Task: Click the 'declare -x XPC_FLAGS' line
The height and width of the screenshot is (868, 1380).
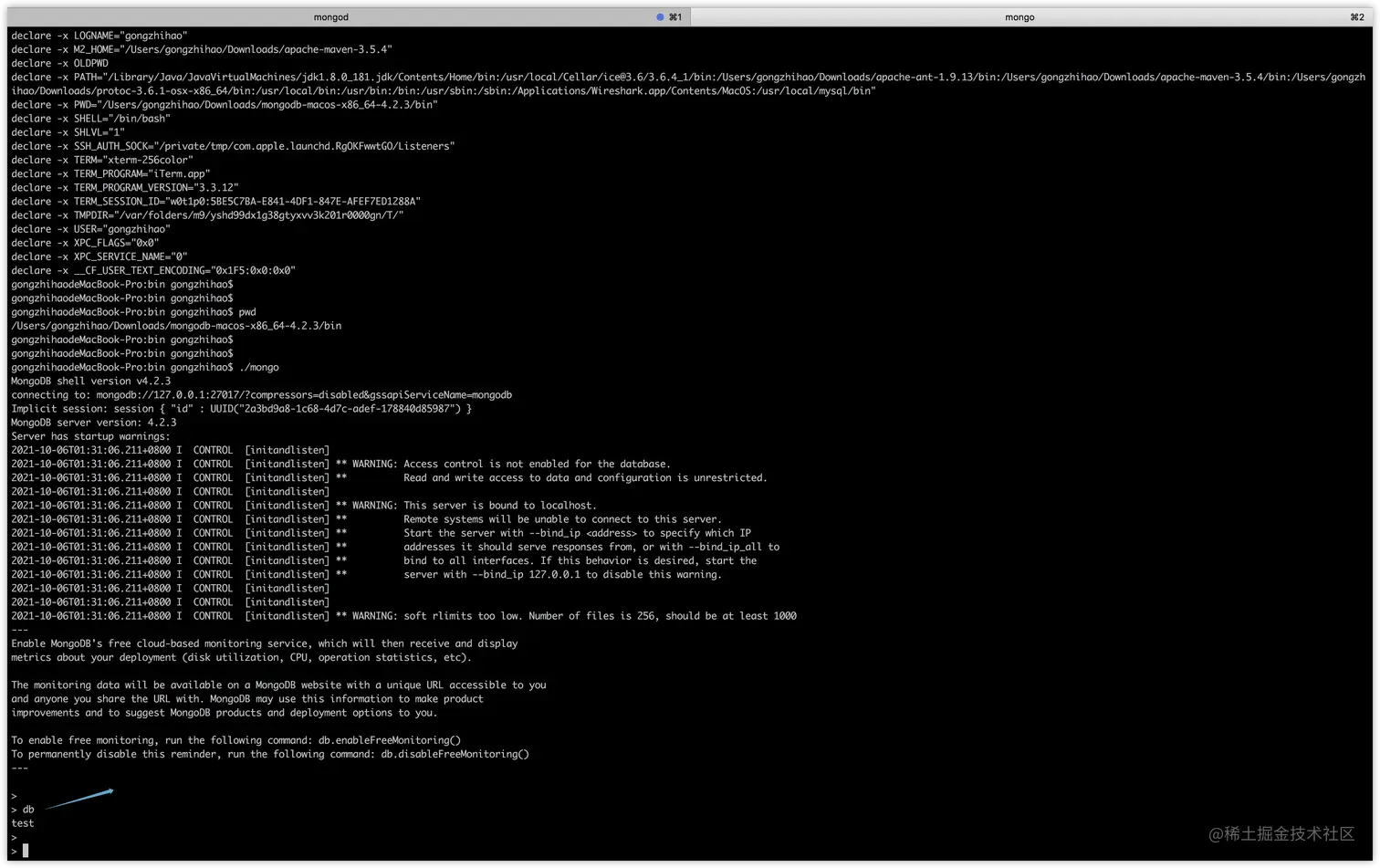Action: pos(85,243)
